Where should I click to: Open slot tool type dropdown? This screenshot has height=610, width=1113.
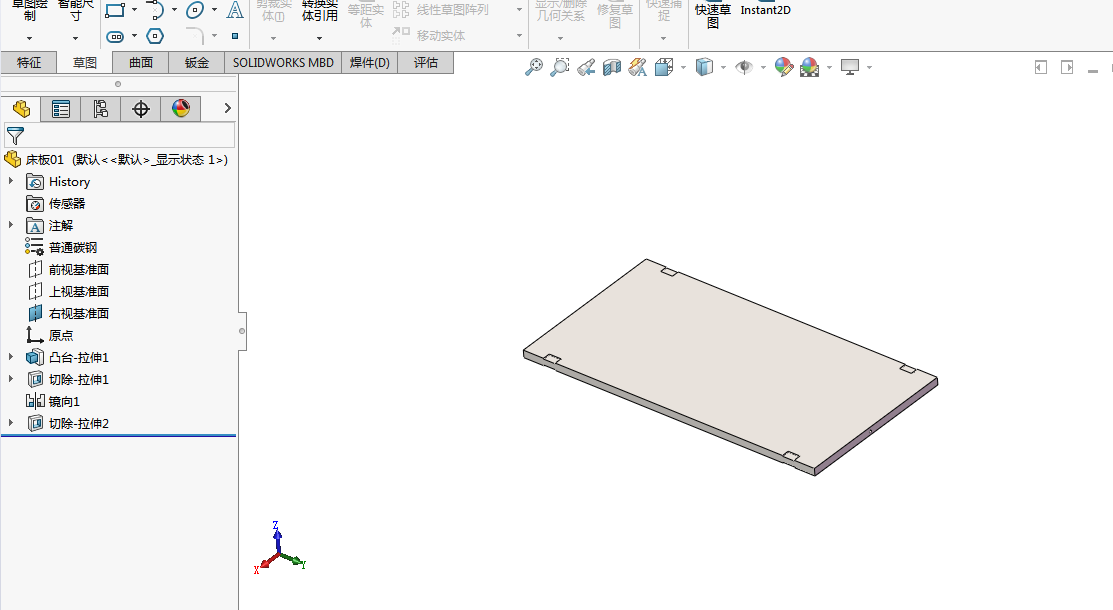pos(134,36)
